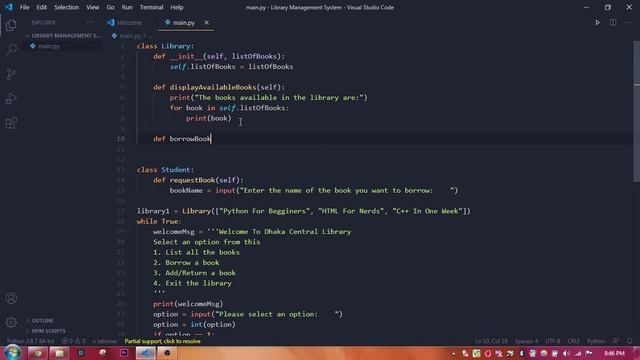The width and height of the screenshot is (640, 360).
Task: Open File Explorer from the taskbar
Action: tap(59, 353)
